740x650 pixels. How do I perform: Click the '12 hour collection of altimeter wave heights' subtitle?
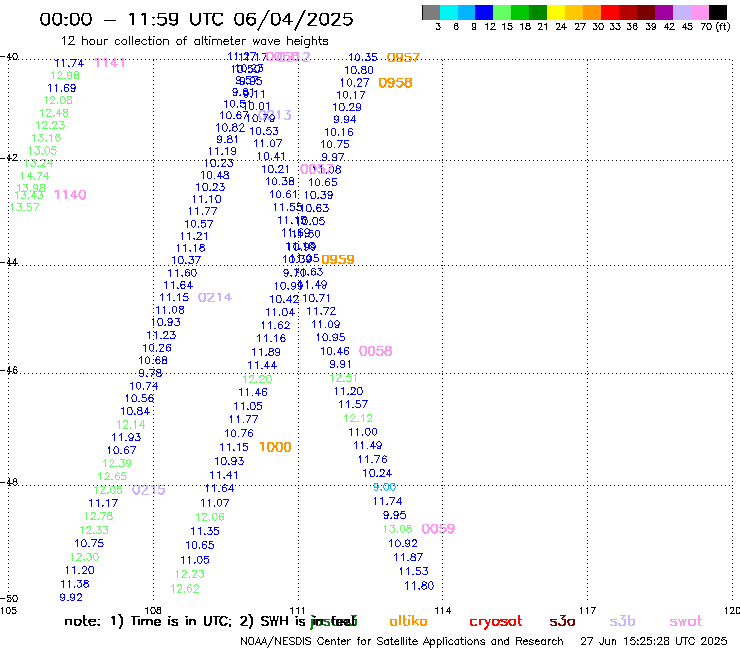click(194, 41)
